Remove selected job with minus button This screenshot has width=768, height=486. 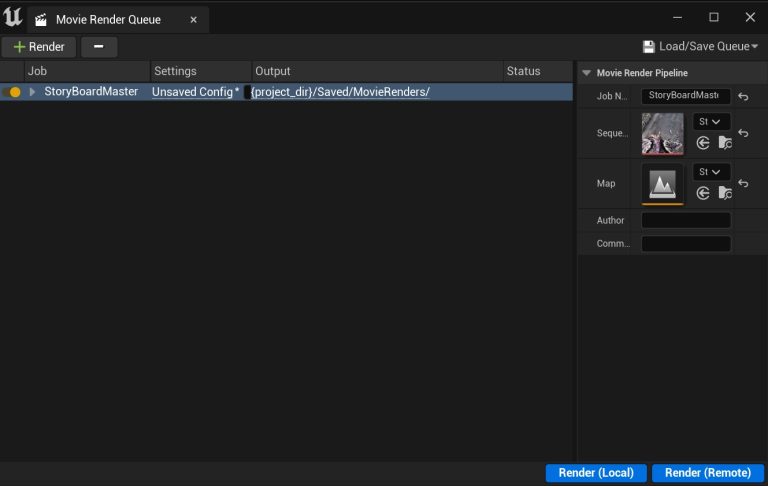click(99, 47)
